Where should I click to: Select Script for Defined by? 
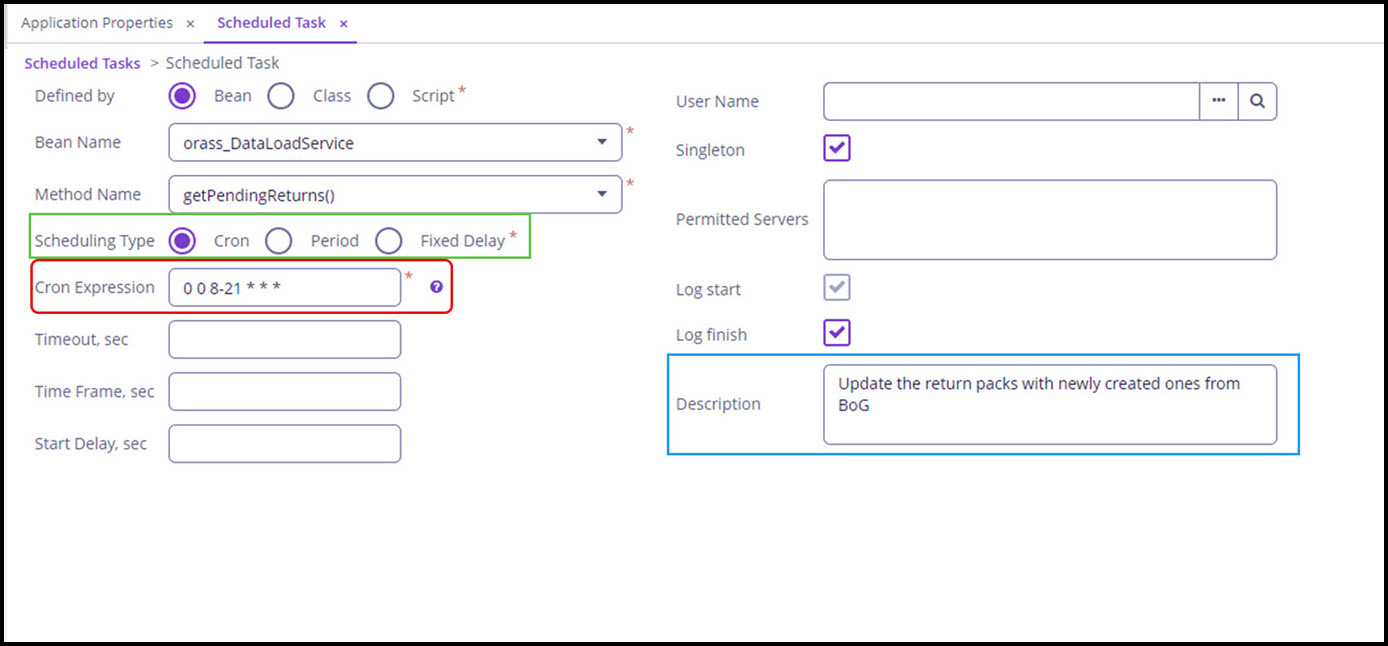click(381, 95)
